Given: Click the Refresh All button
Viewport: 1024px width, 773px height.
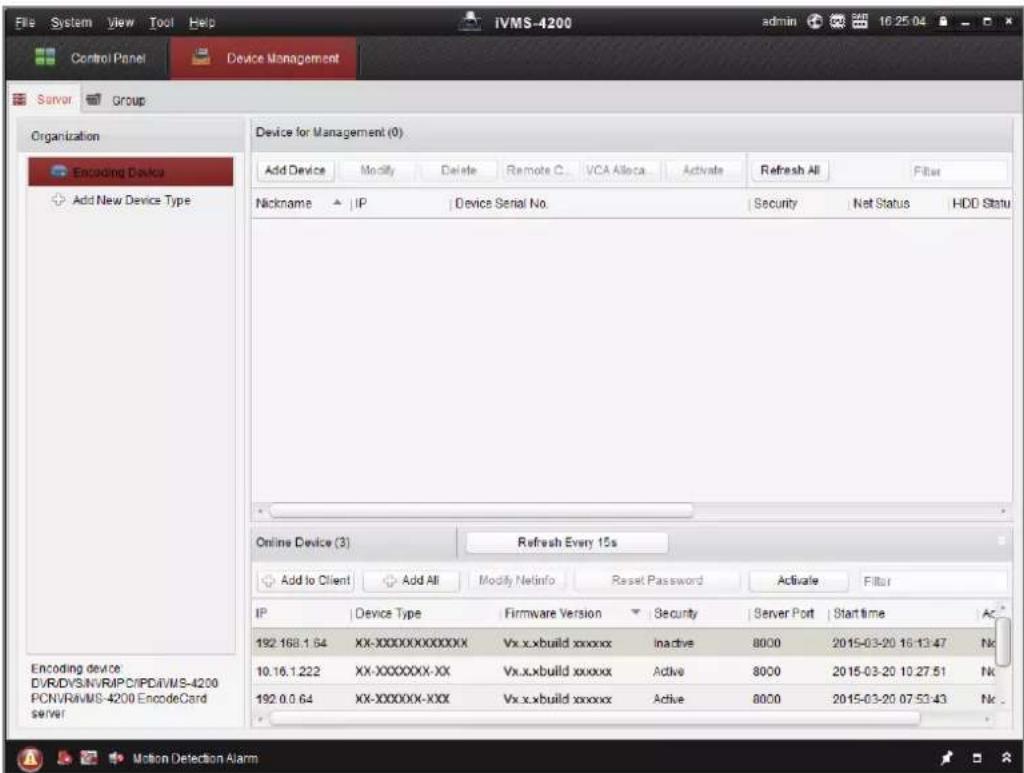Looking at the screenshot, I should click(790, 170).
